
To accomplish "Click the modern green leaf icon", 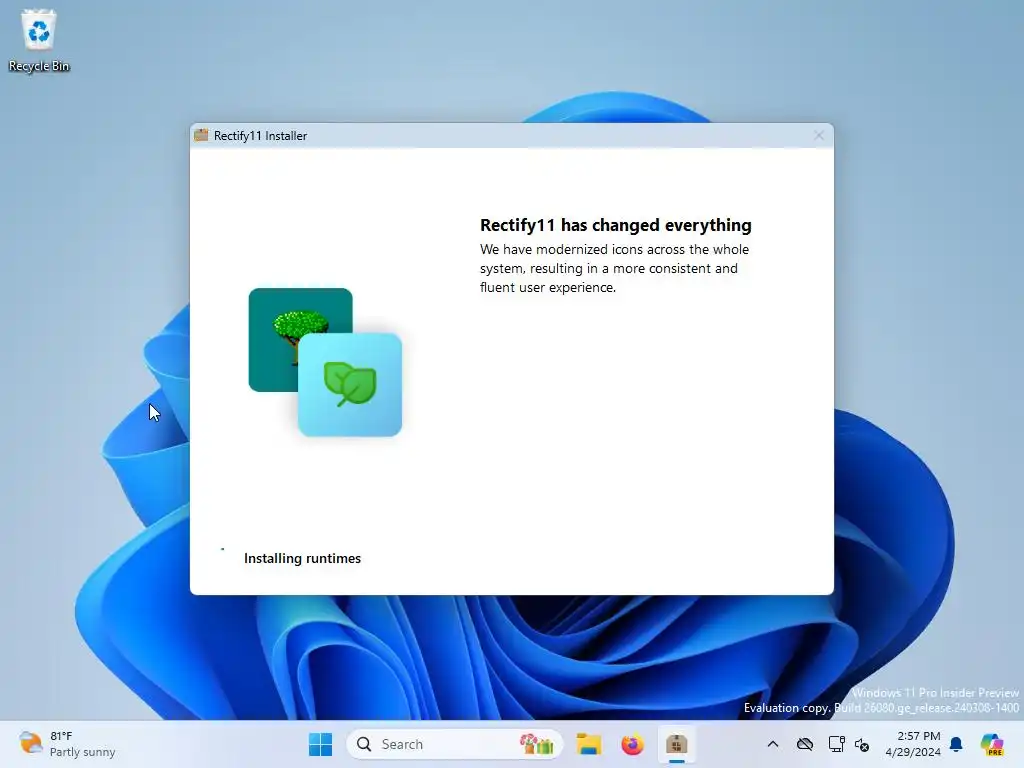I will 350,384.
